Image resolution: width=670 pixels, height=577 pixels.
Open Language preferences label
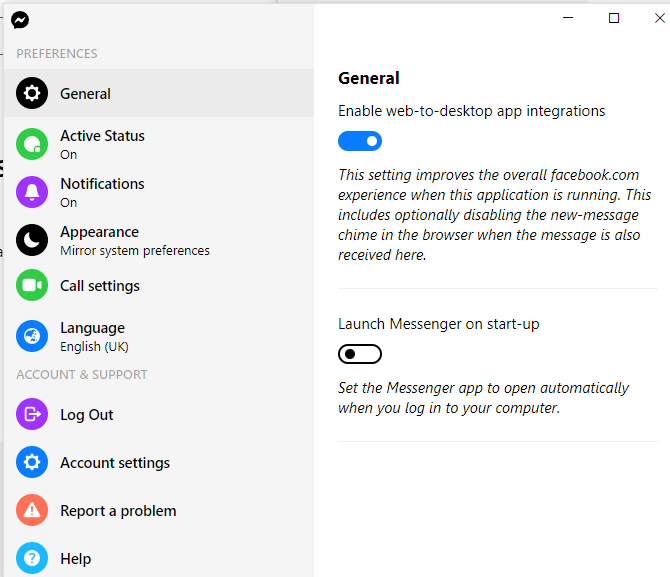click(93, 328)
